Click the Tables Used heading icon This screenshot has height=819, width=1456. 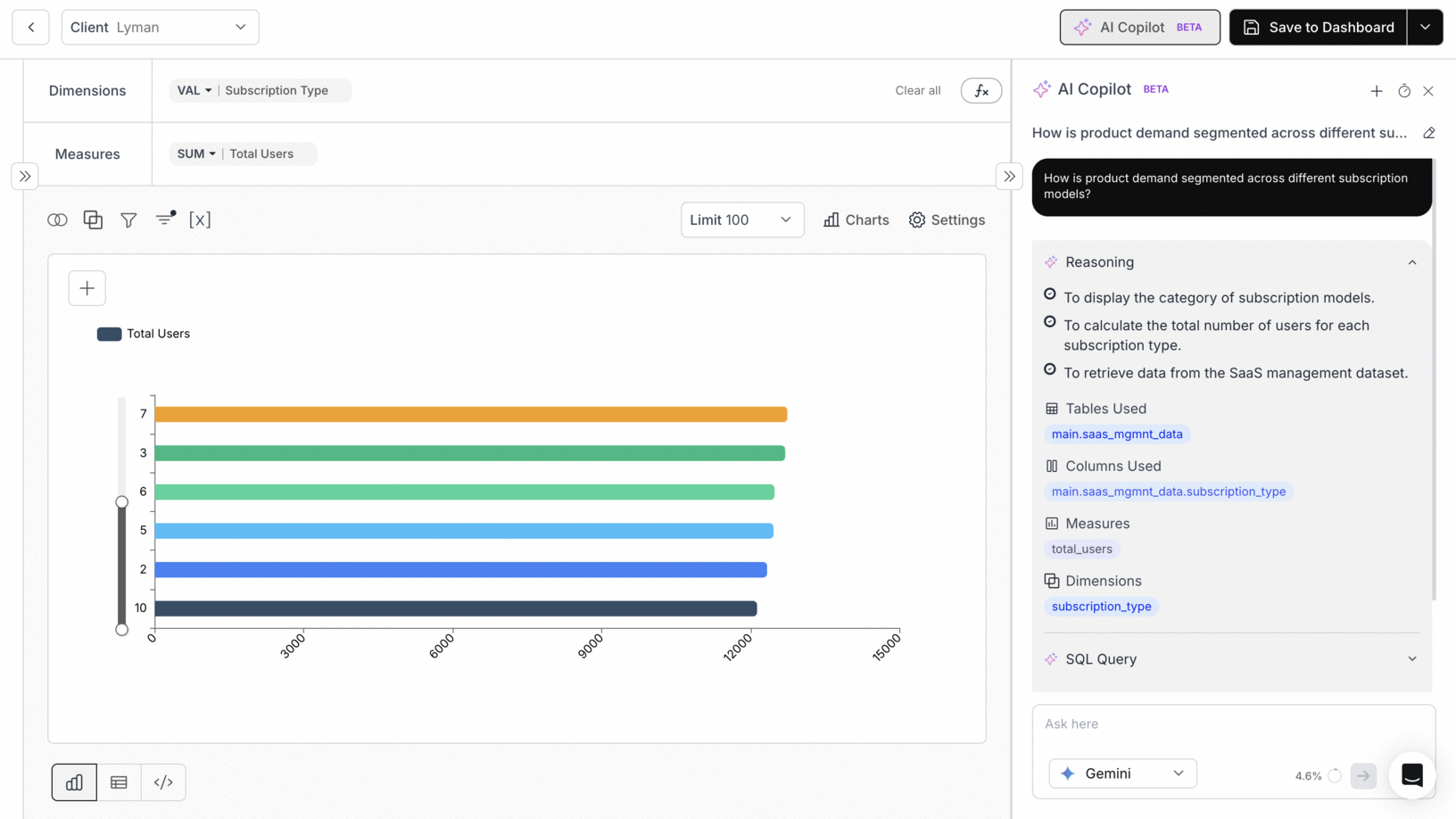point(1052,409)
